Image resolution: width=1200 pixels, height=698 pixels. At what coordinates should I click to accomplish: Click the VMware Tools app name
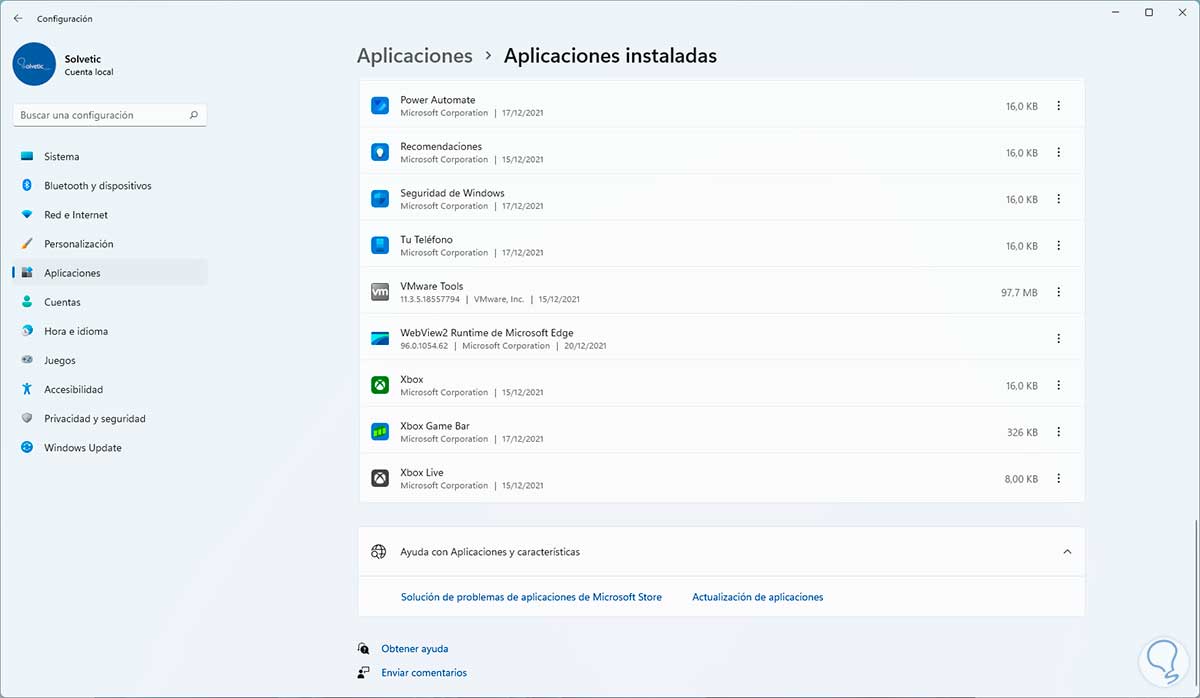coord(432,286)
